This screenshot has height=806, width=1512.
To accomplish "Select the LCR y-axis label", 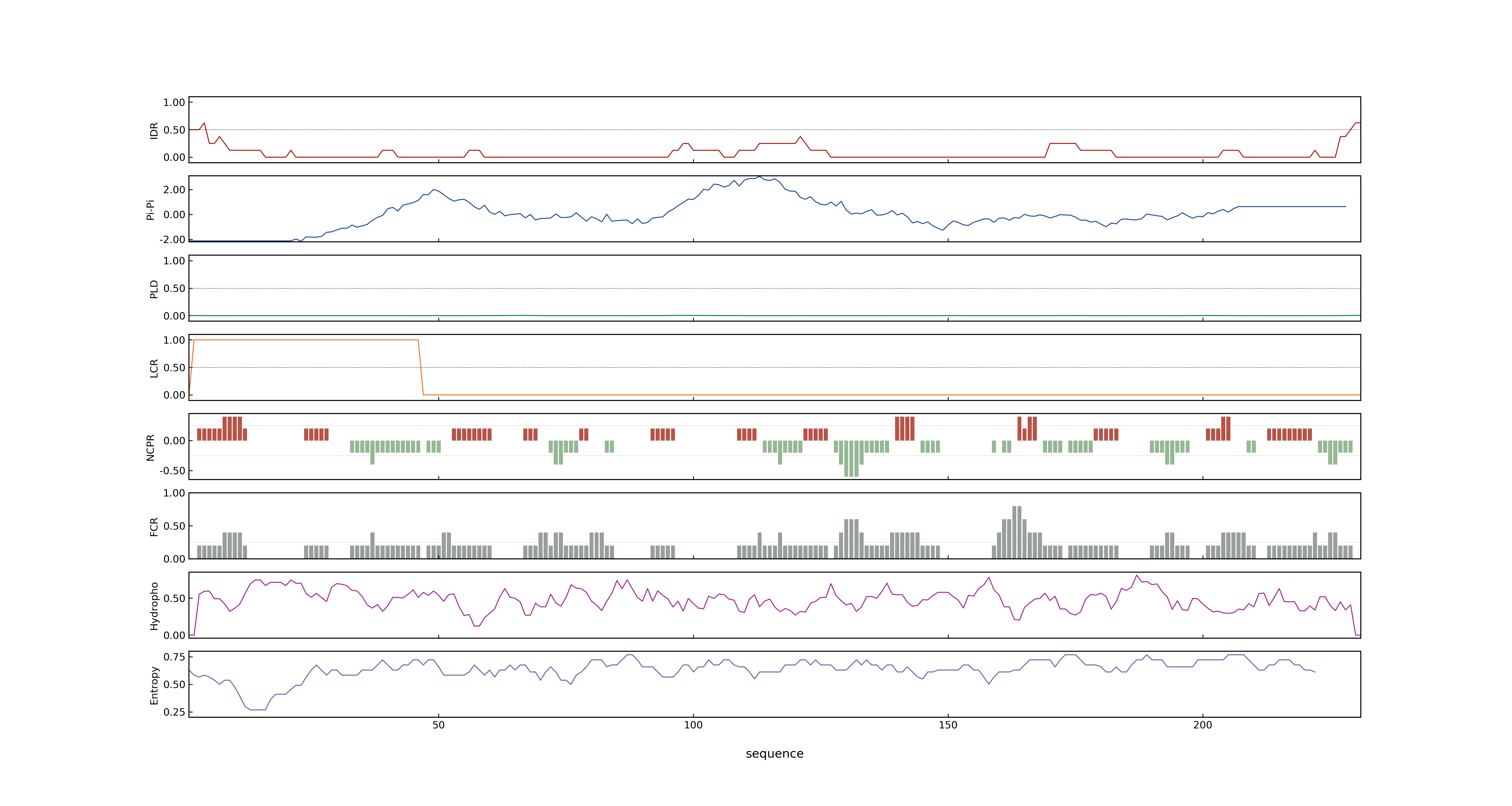I will click(154, 368).
